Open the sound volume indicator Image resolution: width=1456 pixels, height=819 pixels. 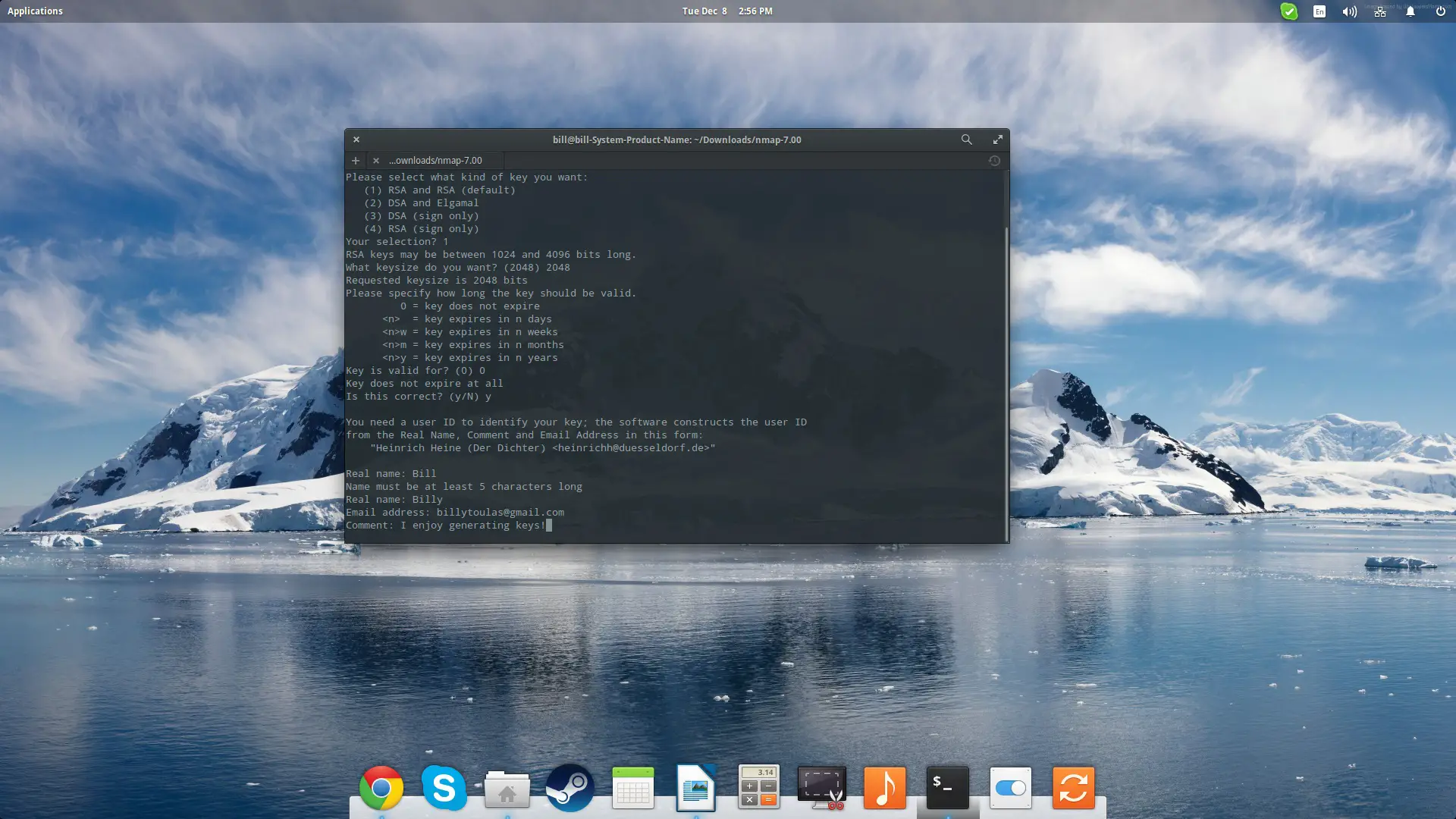point(1349,11)
